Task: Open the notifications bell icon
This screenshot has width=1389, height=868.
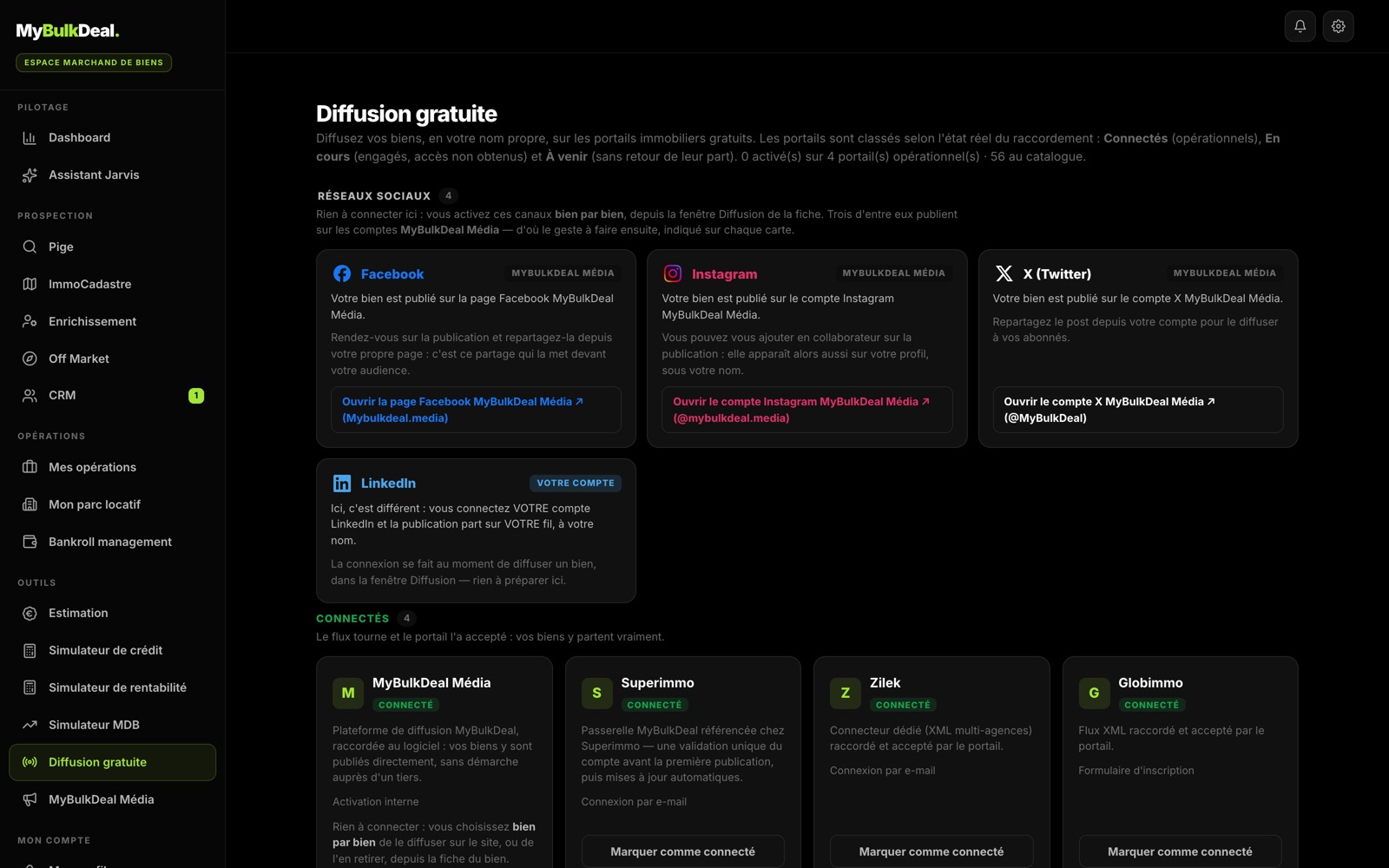Action: point(1300,26)
